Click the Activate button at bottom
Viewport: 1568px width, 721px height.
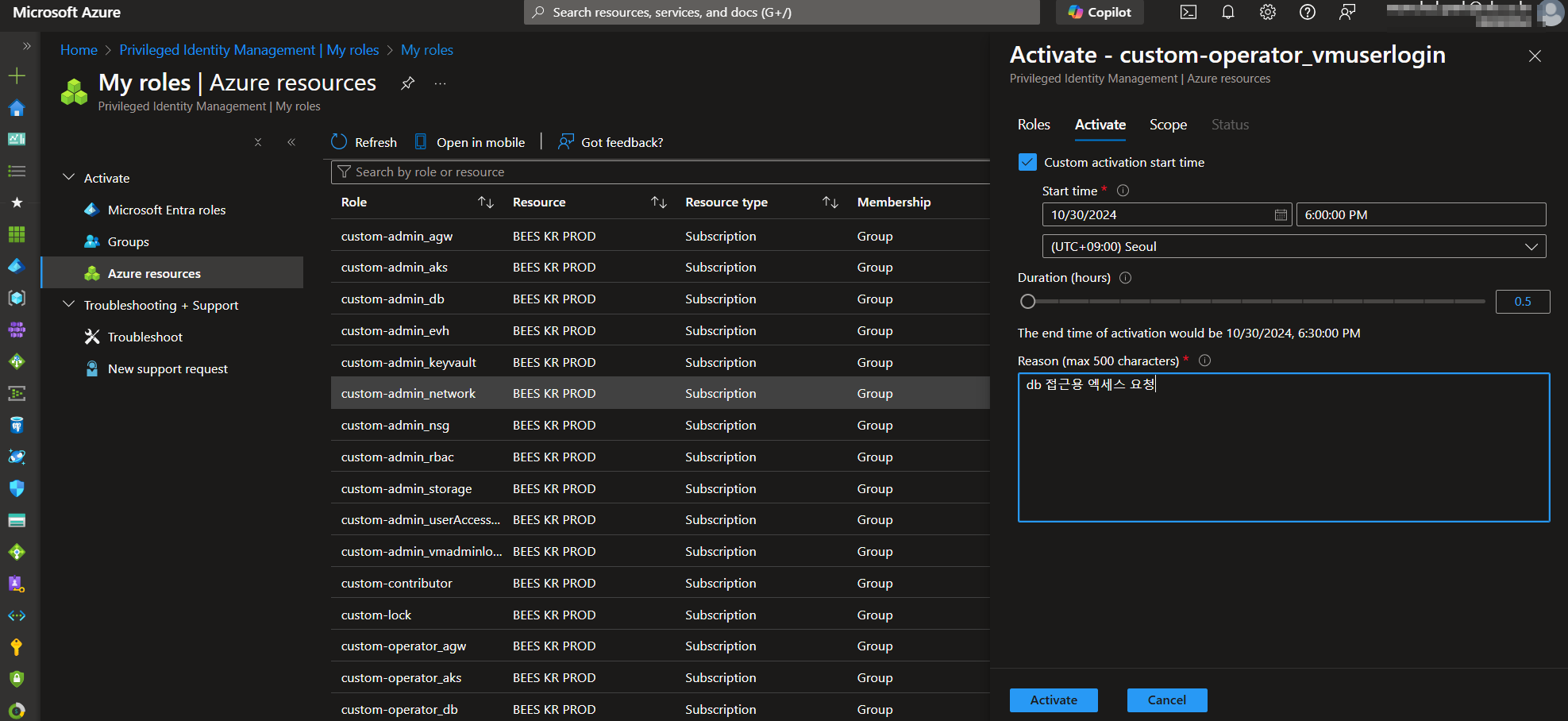pyautogui.click(x=1054, y=700)
